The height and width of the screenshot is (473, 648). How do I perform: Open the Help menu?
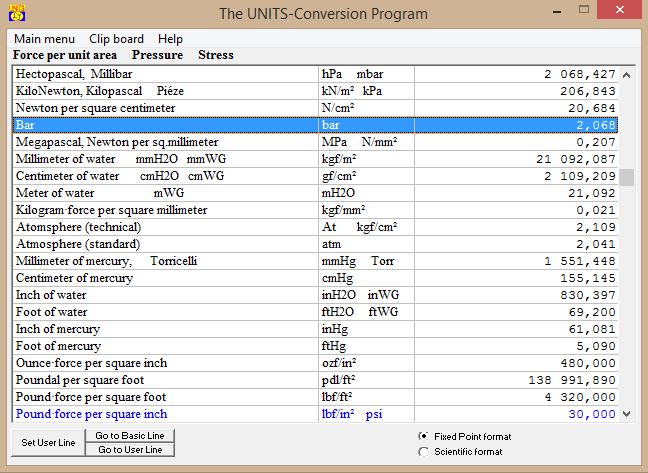(x=170, y=39)
